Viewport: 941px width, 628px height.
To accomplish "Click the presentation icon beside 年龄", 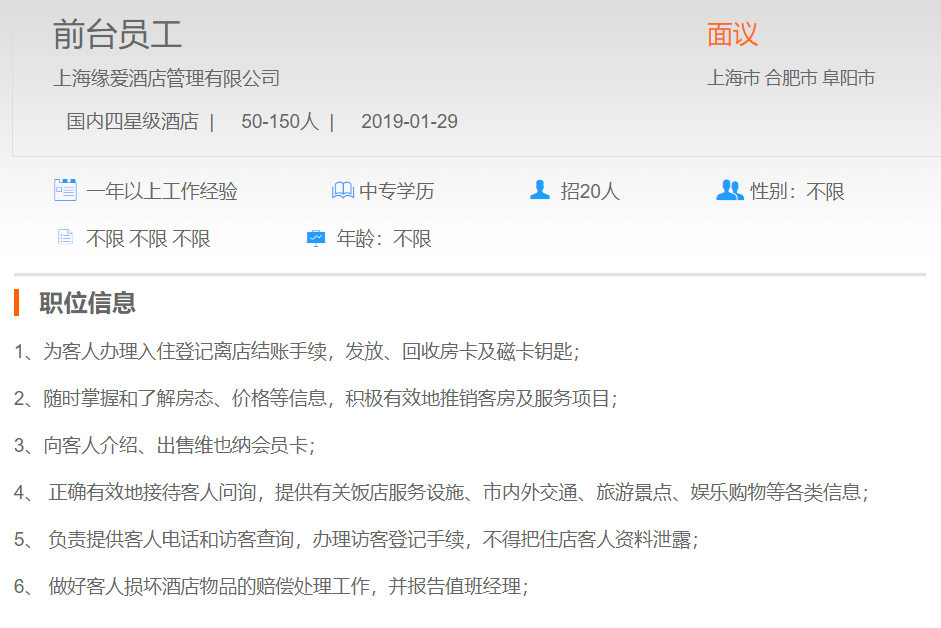I will [x=315, y=238].
